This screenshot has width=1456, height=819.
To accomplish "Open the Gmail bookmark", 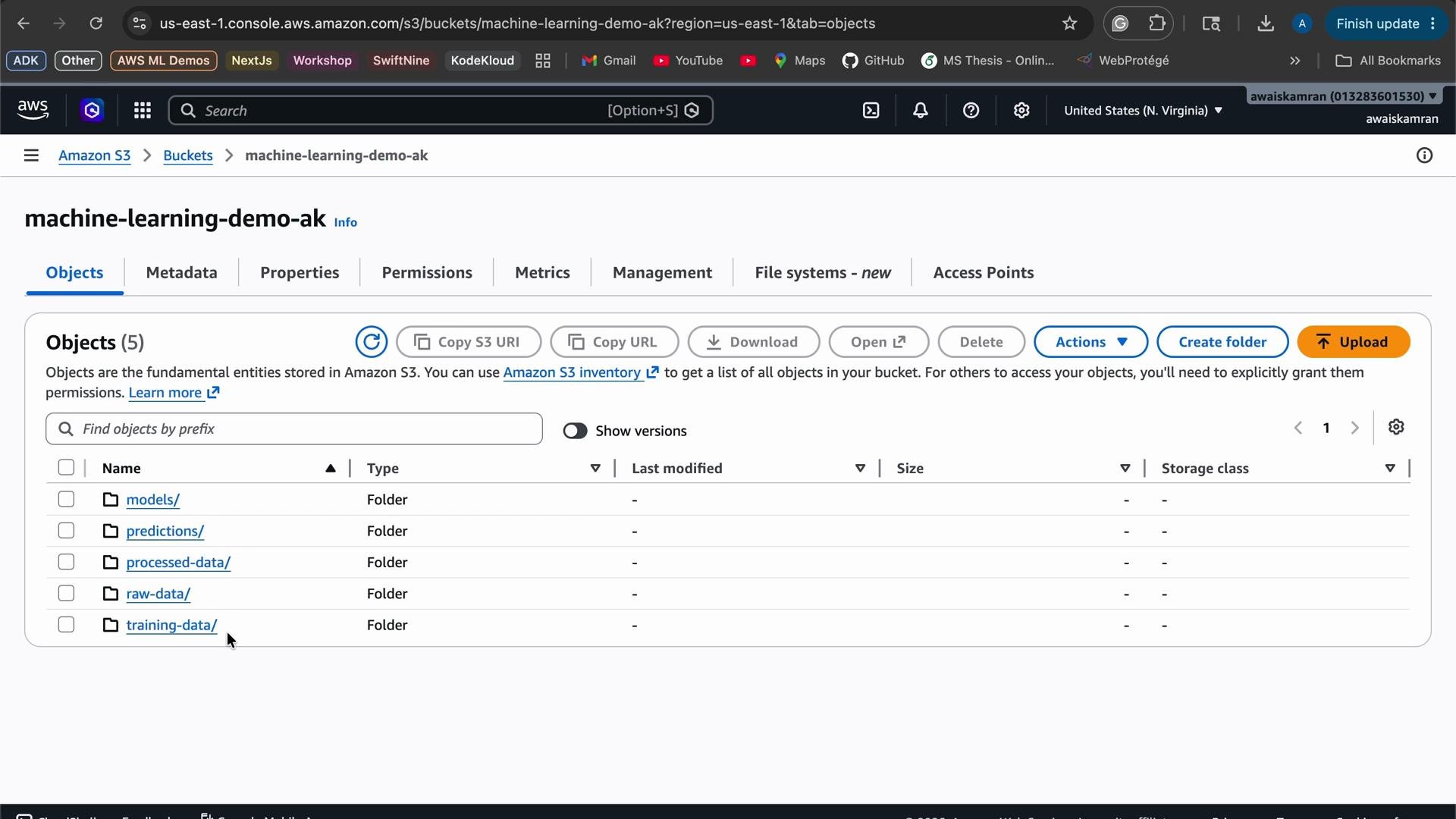I will (608, 61).
